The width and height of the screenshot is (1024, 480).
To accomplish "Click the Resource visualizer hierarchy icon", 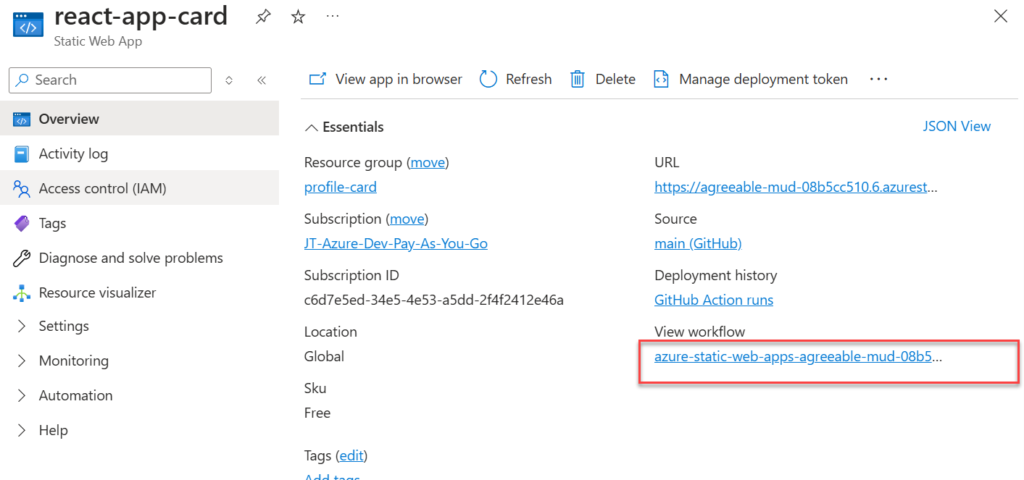I will tap(22, 293).
